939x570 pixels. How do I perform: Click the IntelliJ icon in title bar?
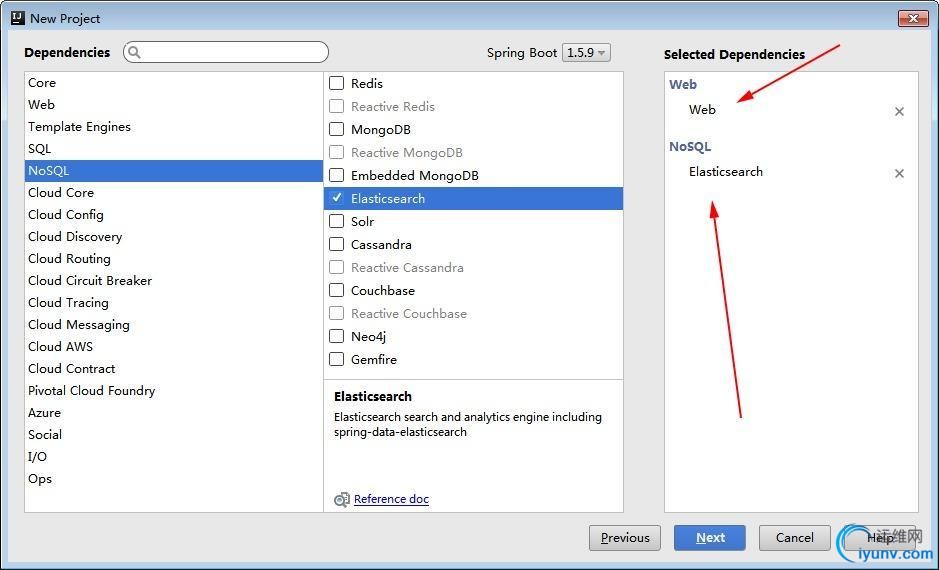click(17, 18)
